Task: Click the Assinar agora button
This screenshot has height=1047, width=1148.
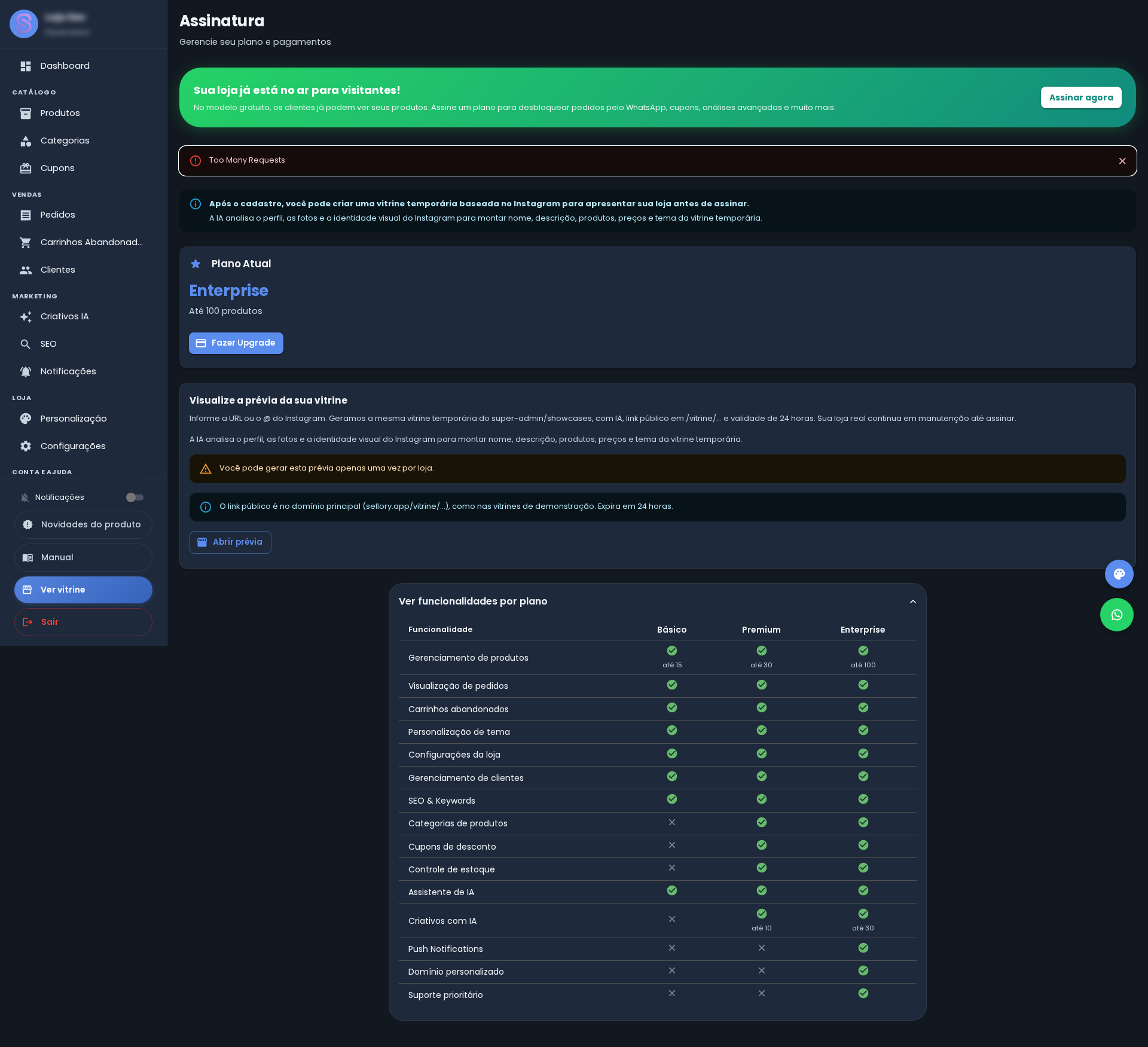Action: [x=1081, y=97]
